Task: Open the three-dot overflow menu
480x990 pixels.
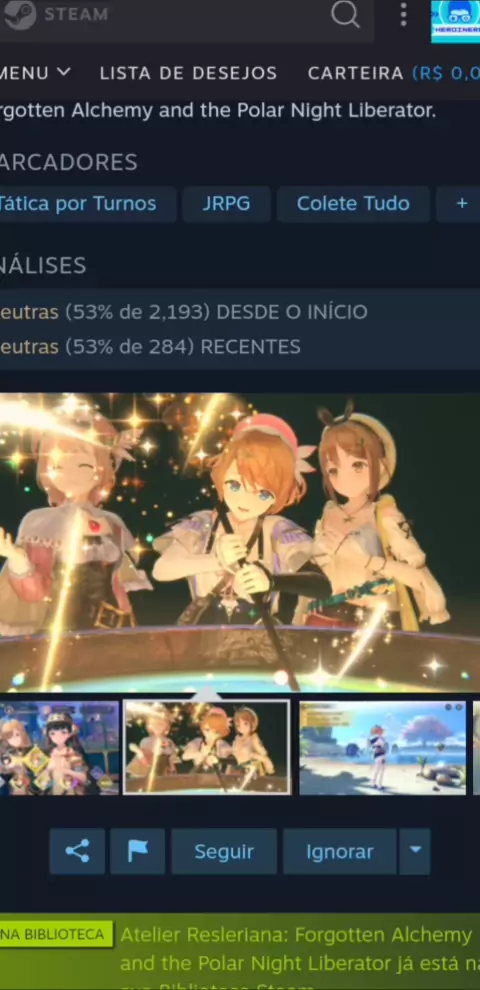Action: 403,14
